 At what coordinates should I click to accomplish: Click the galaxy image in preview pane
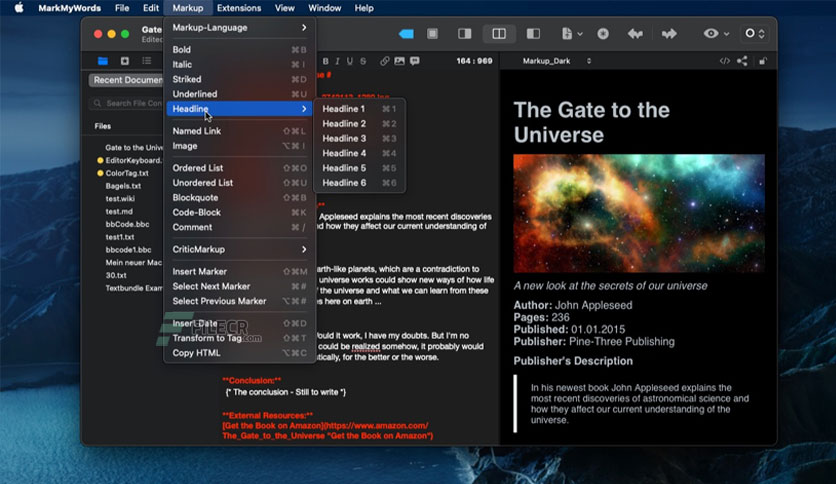pyautogui.click(x=639, y=213)
